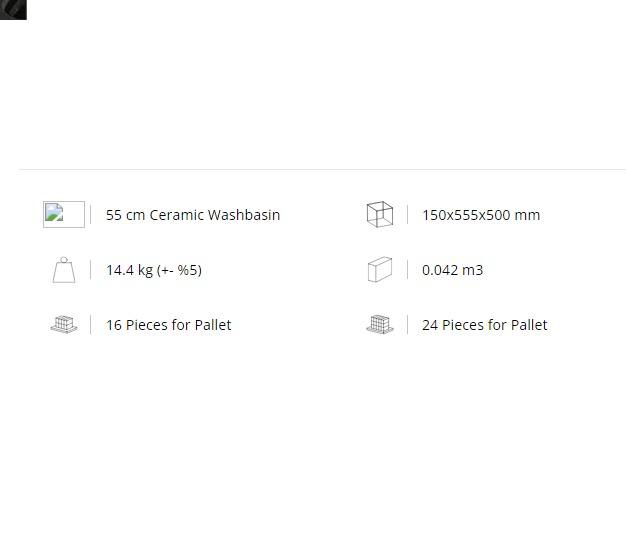This screenshot has height=552, width=626.
Task: Click the pallet icon beside 24 Pieces
Action: click(380, 324)
